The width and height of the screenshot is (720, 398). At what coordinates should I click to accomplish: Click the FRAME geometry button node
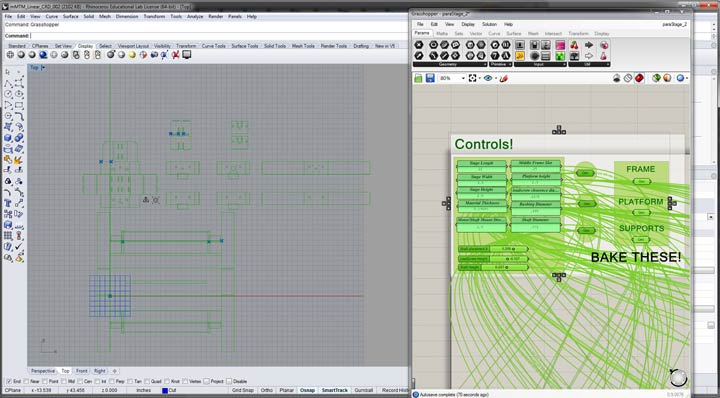tap(641, 182)
